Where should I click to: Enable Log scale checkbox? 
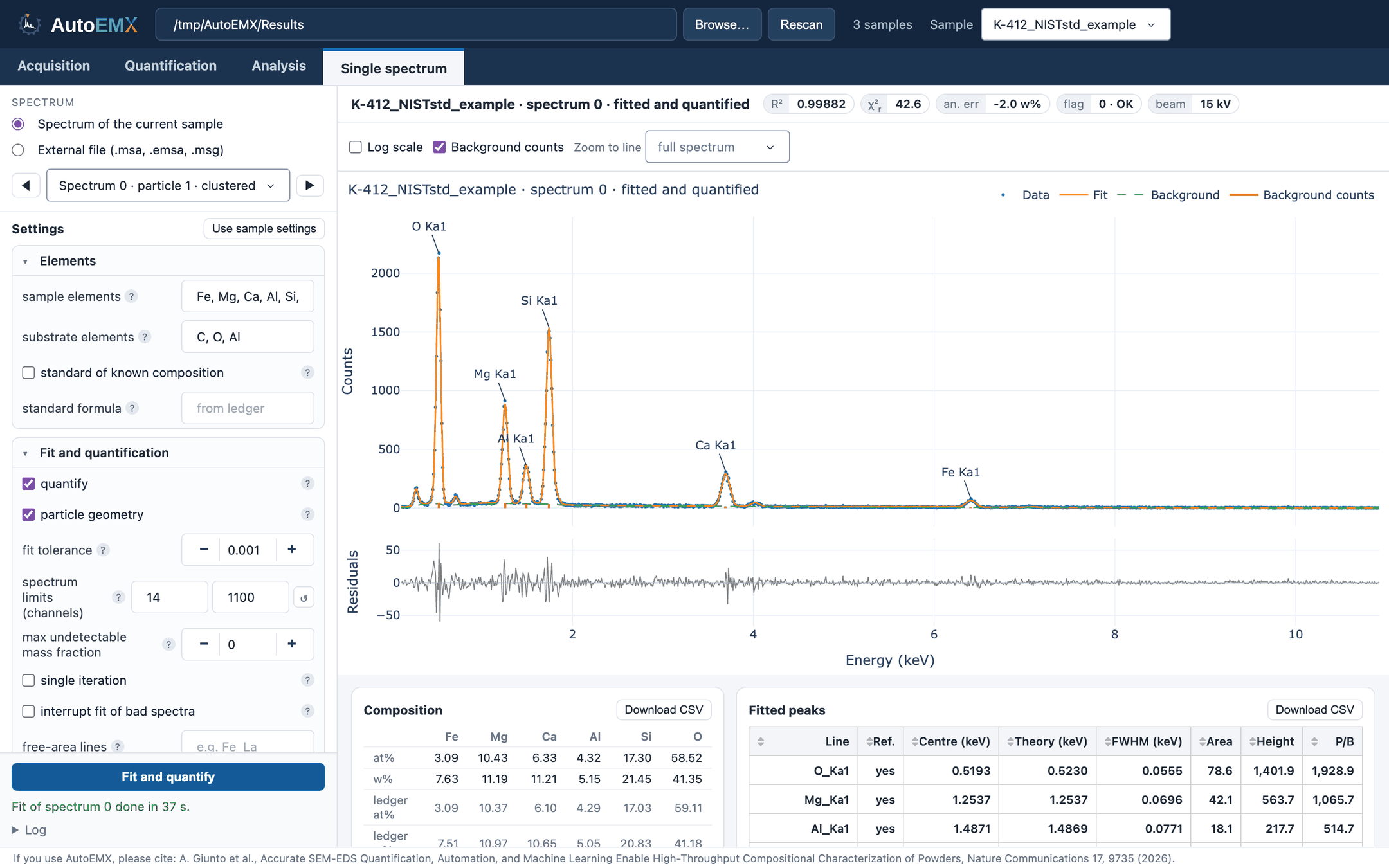(355, 147)
